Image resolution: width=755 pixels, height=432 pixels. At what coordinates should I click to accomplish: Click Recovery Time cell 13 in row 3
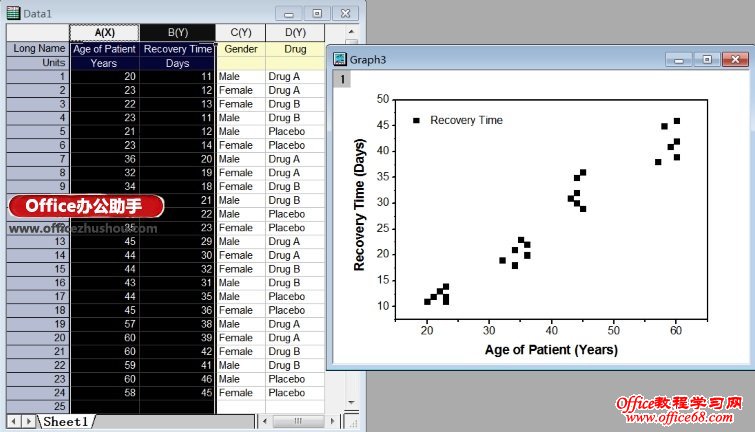click(x=178, y=104)
